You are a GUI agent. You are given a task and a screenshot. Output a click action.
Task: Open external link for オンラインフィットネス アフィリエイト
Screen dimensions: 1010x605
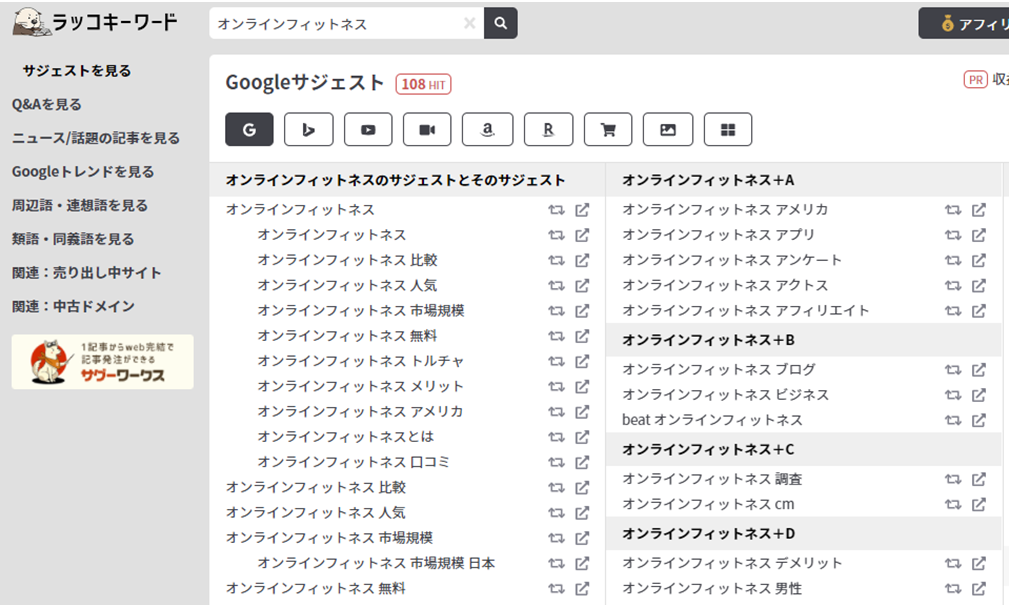click(x=978, y=311)
